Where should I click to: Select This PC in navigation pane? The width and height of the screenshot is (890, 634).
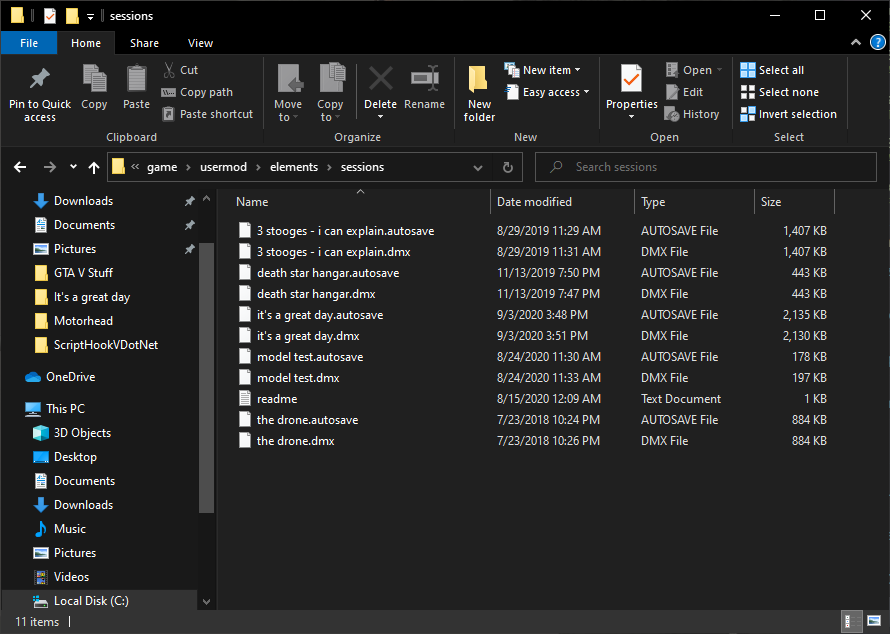tap(65, 409)
